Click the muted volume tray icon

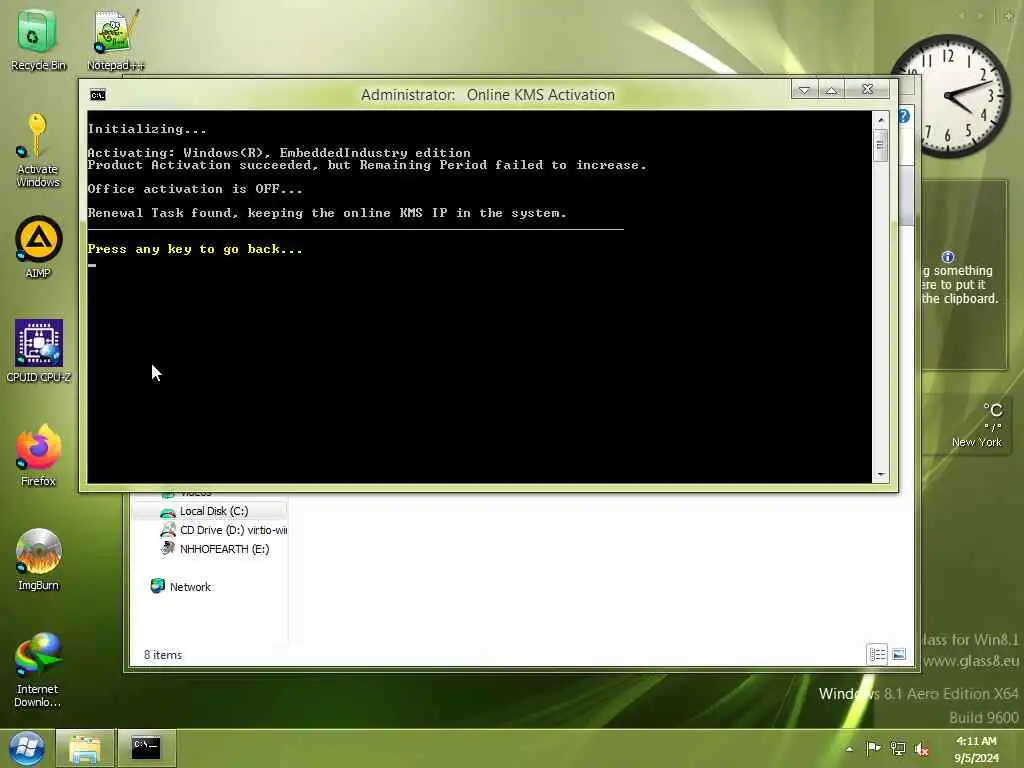[x=922, y=749]
